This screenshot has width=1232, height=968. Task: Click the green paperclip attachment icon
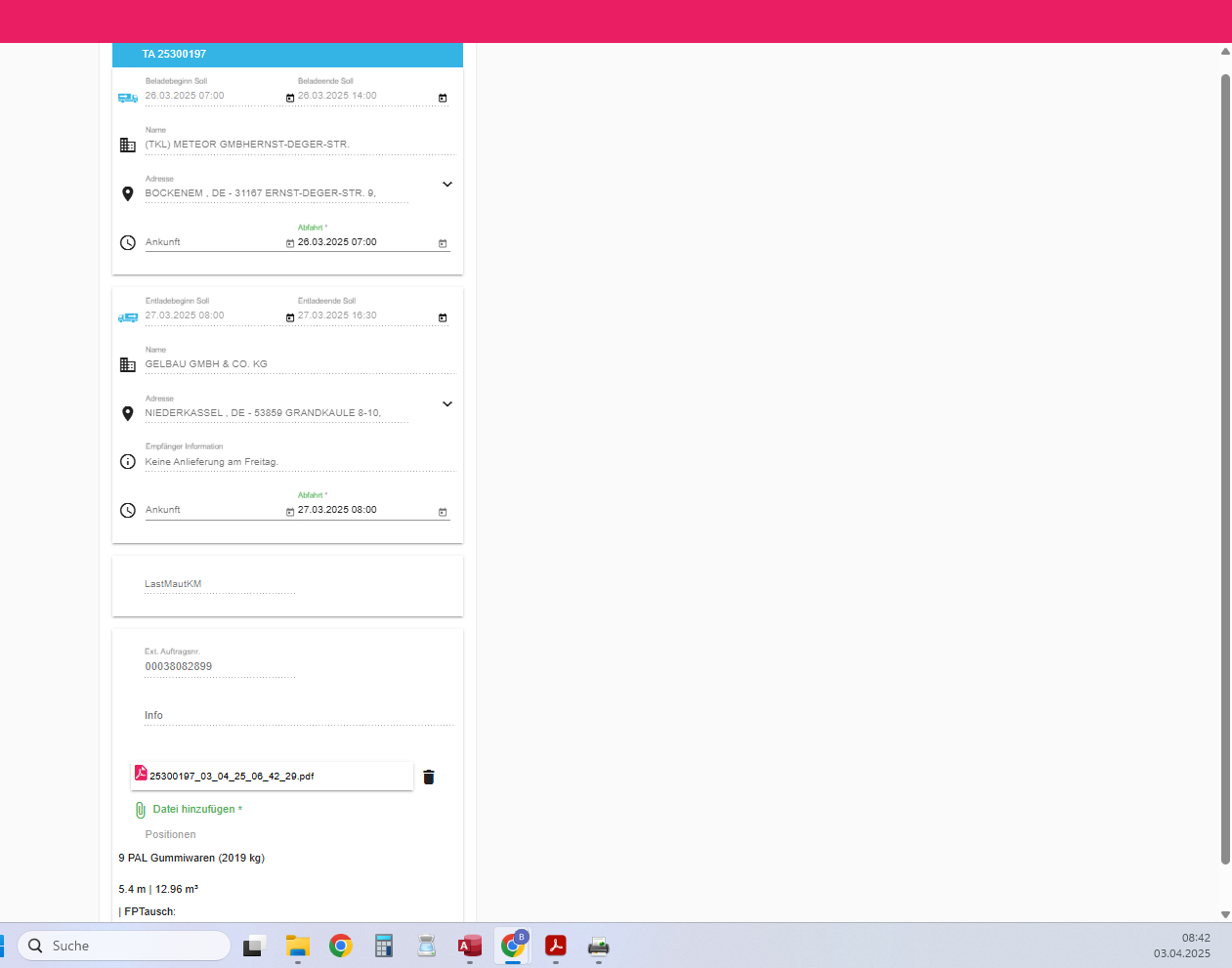pos(141,810)
